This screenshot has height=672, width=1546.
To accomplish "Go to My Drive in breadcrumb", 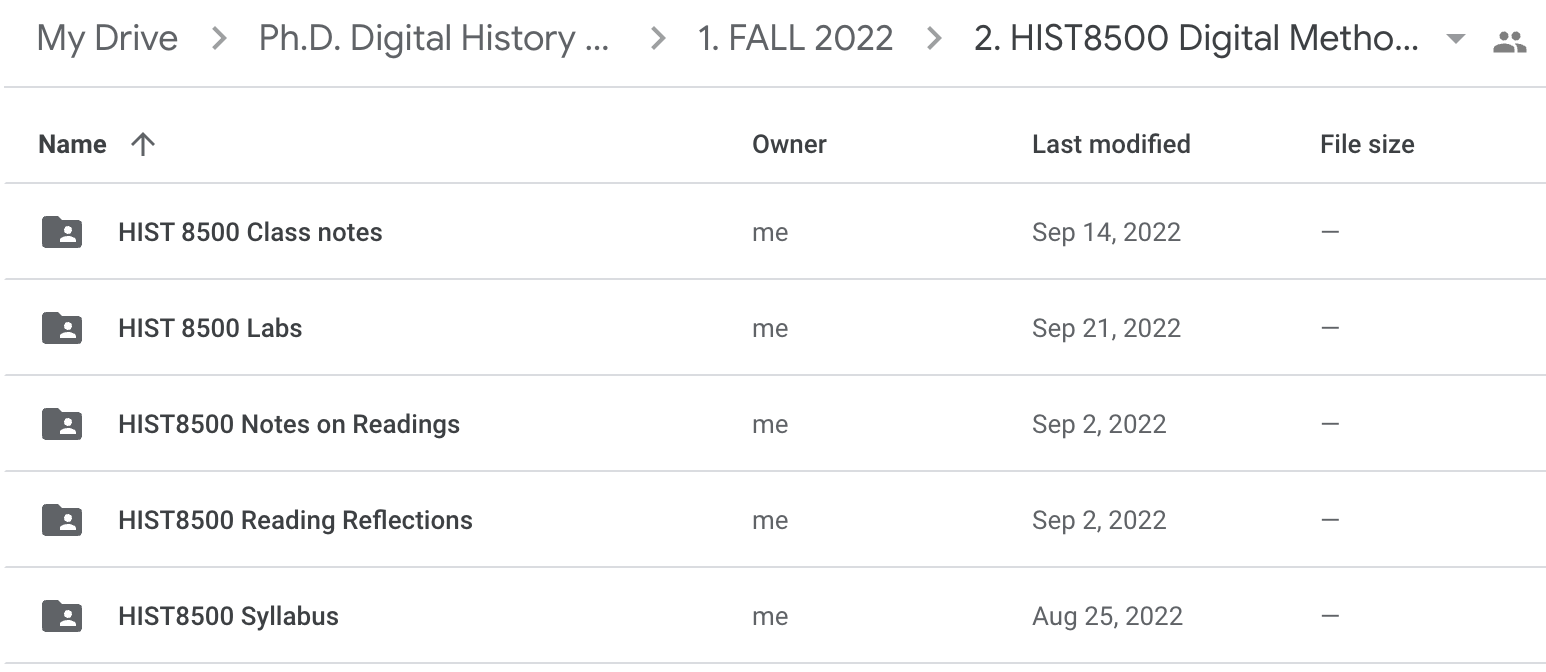I will [107, 39].
